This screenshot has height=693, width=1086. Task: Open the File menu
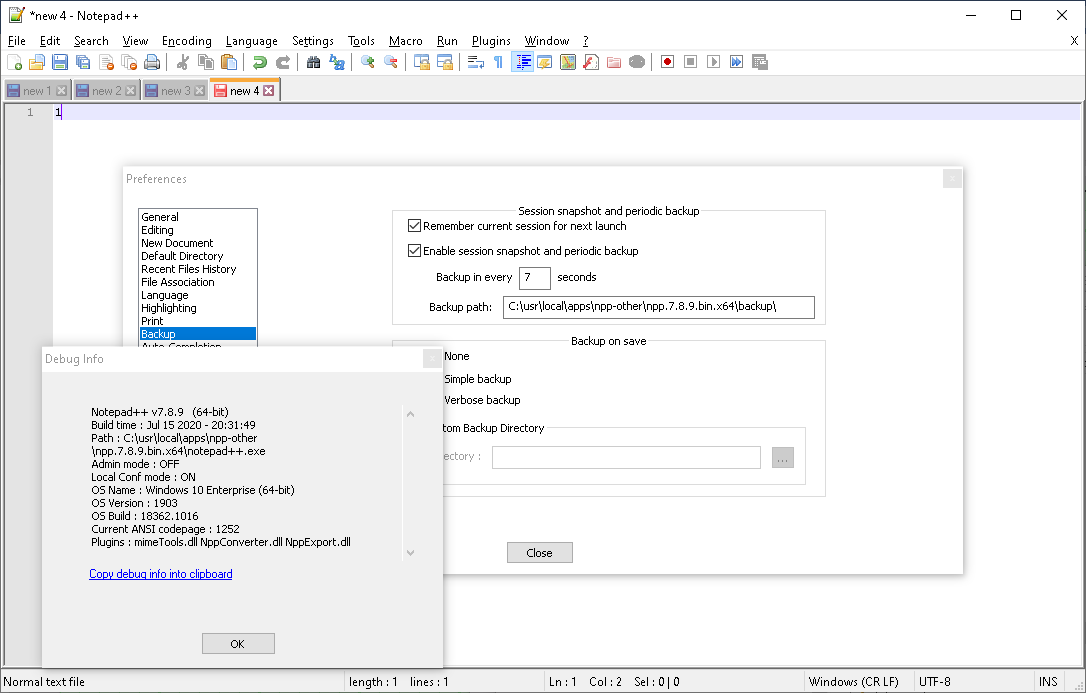(x=17, y=41)
